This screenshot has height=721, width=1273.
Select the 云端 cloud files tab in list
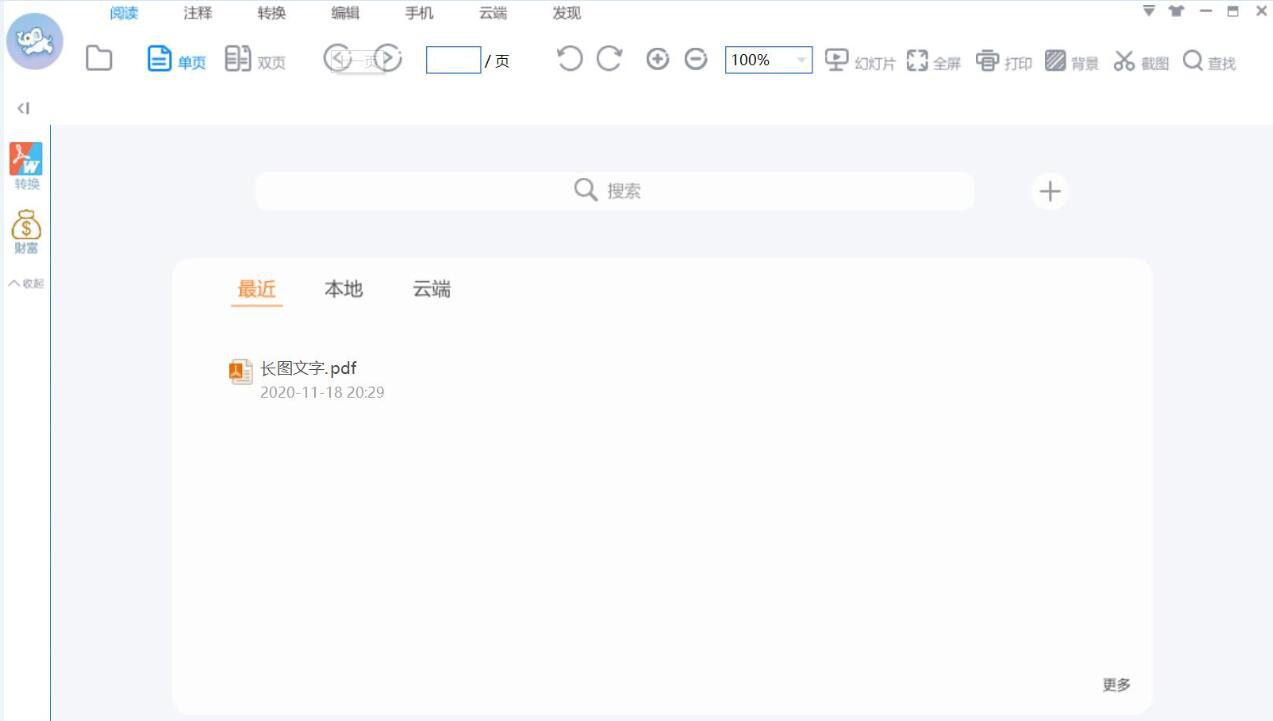[x=432, y=289]
